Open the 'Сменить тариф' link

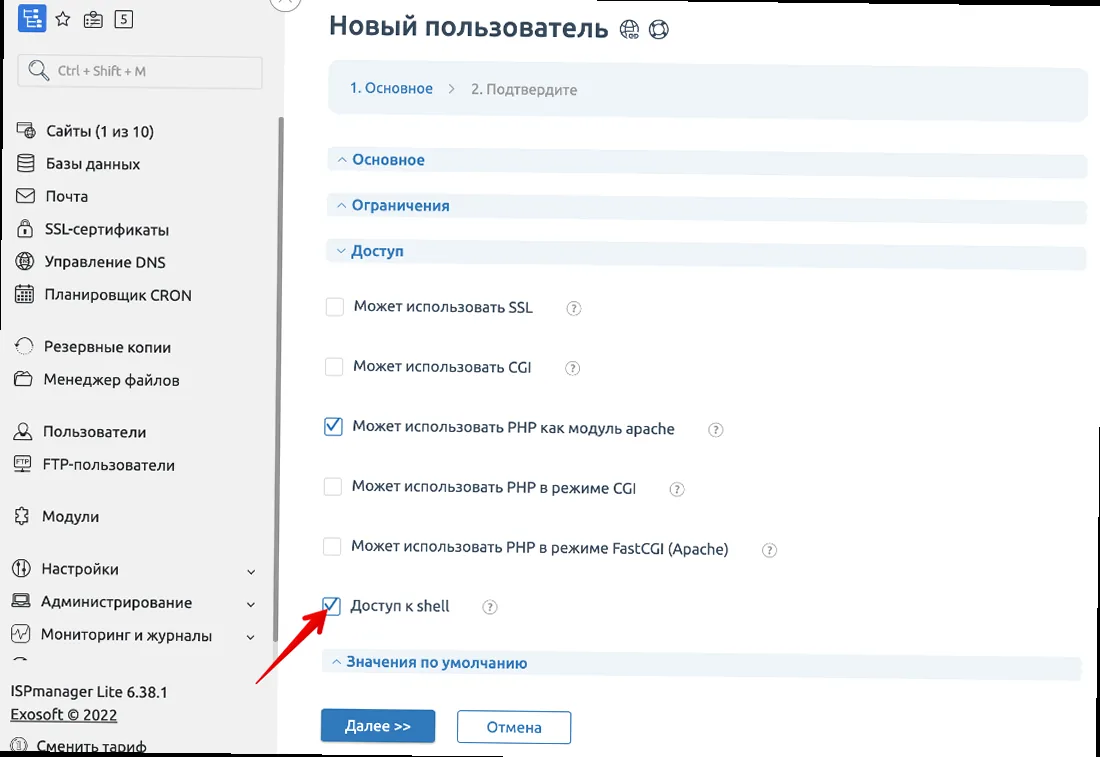coord(89,745)
